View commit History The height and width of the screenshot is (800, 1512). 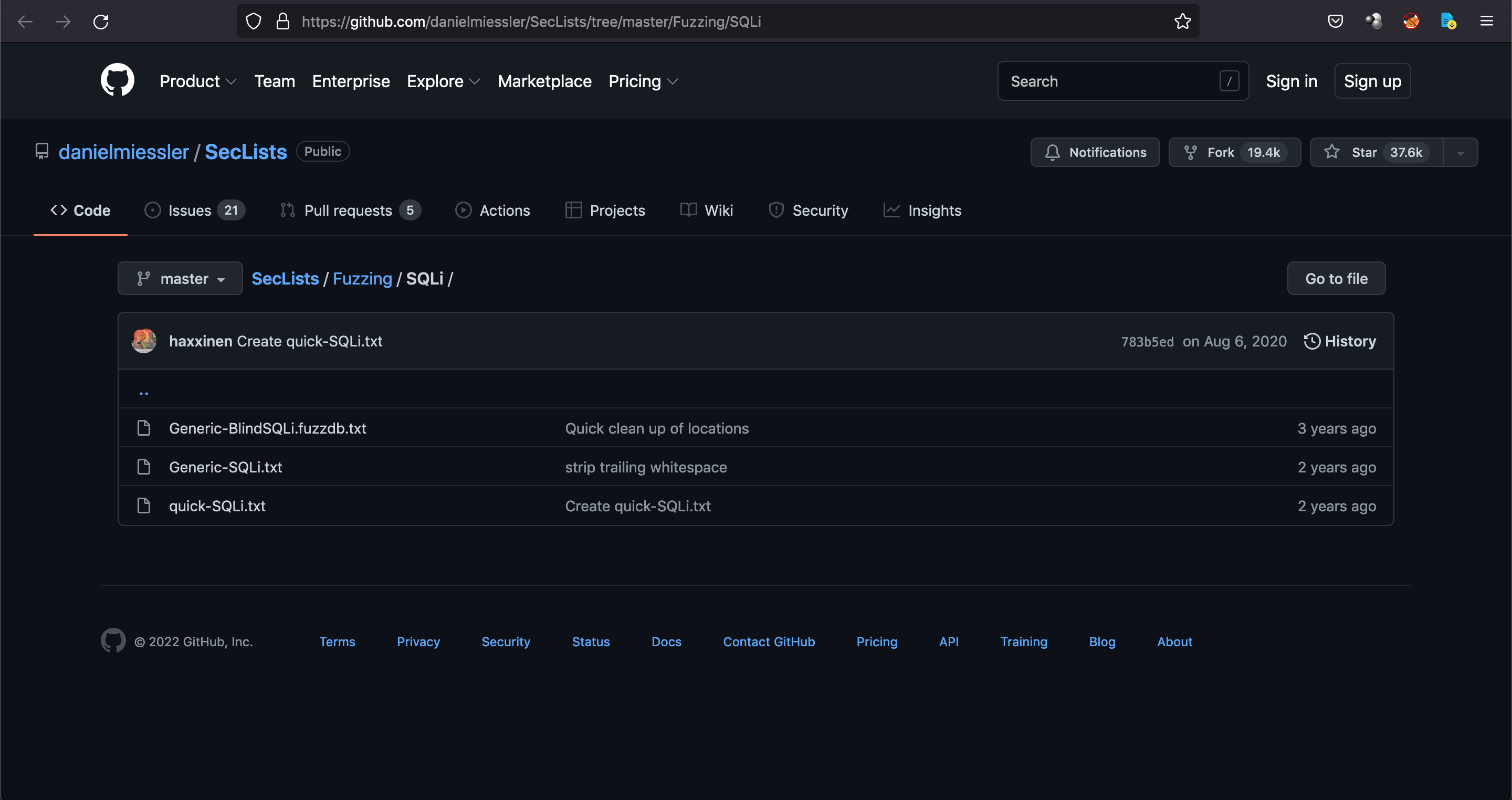[x=1340, y=341]
